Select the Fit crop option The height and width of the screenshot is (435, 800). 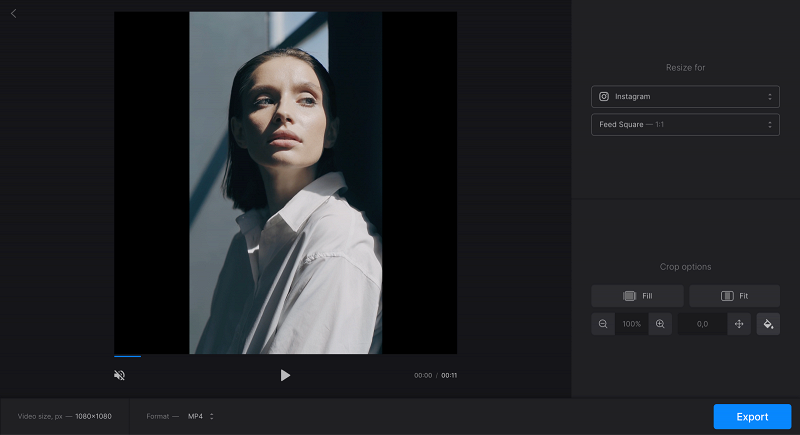coord(734,296)
